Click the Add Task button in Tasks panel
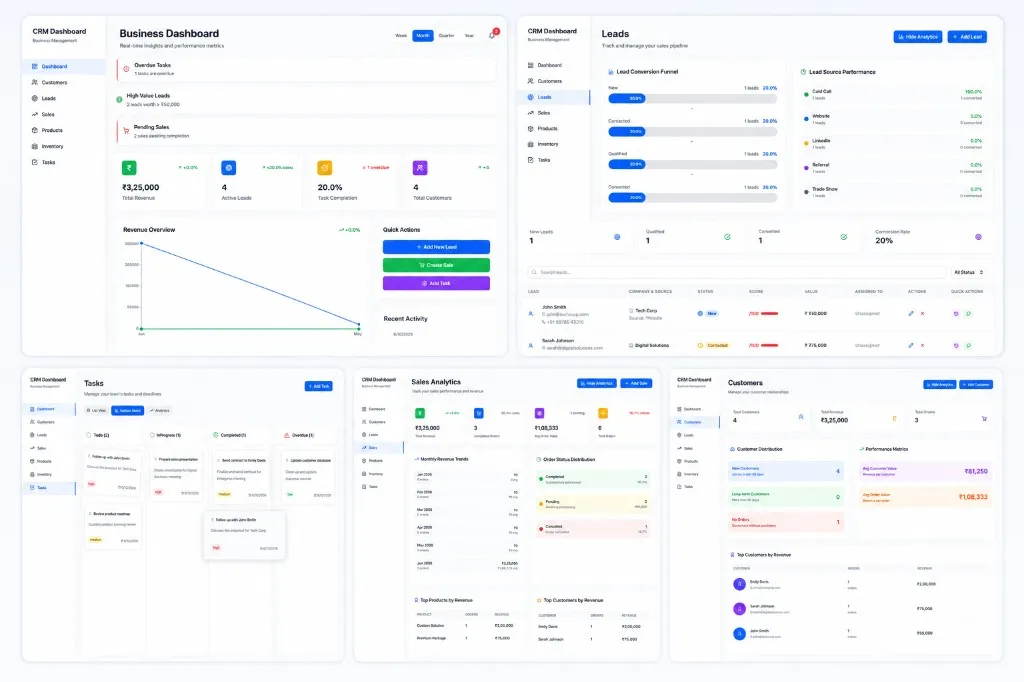Image resolution: width=1024 pixels, height=682 pixels. (319, 386)
